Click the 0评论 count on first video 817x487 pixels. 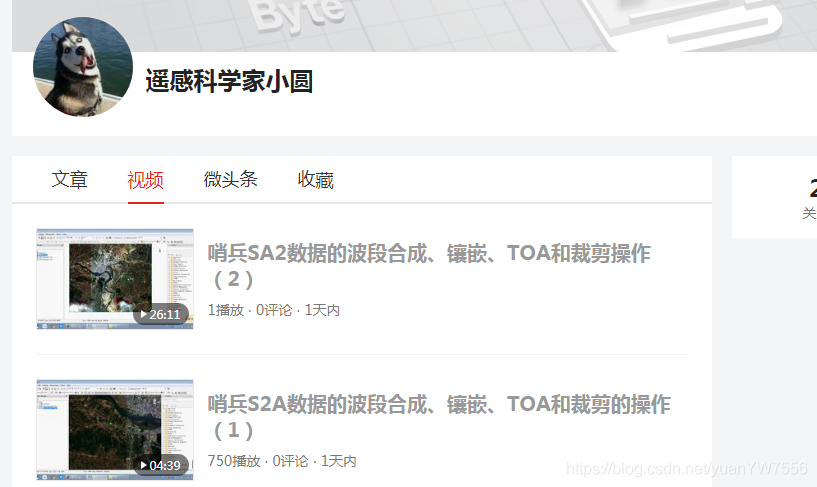274,310
